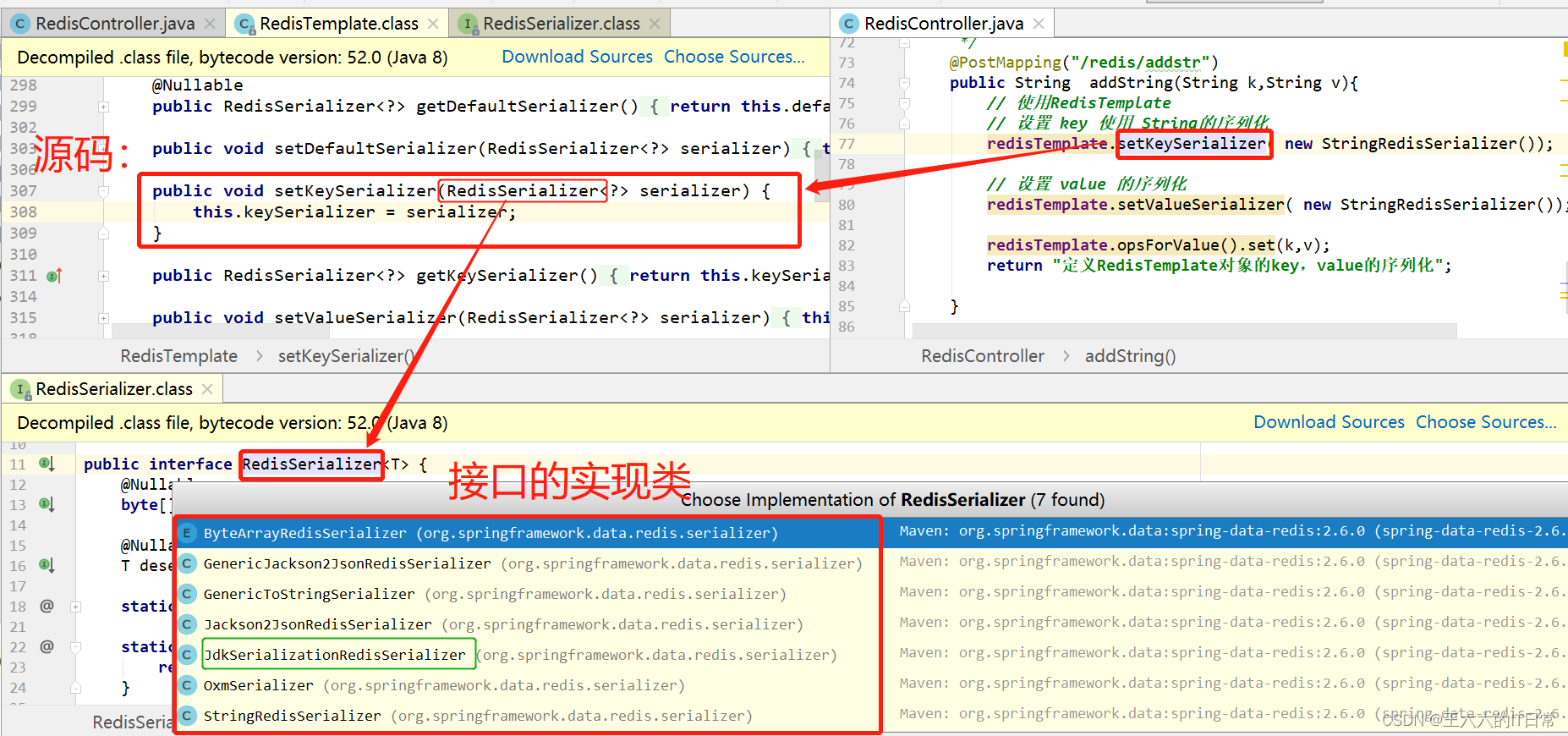Click RedisController breadcrumb
This screenshot has width=1568, height=736.
tap(983, 356)
